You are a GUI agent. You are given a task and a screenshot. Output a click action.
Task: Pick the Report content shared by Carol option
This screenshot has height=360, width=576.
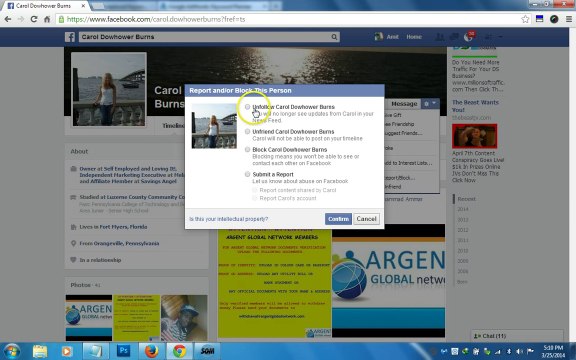pyautogui.click(x=255, y=190)
